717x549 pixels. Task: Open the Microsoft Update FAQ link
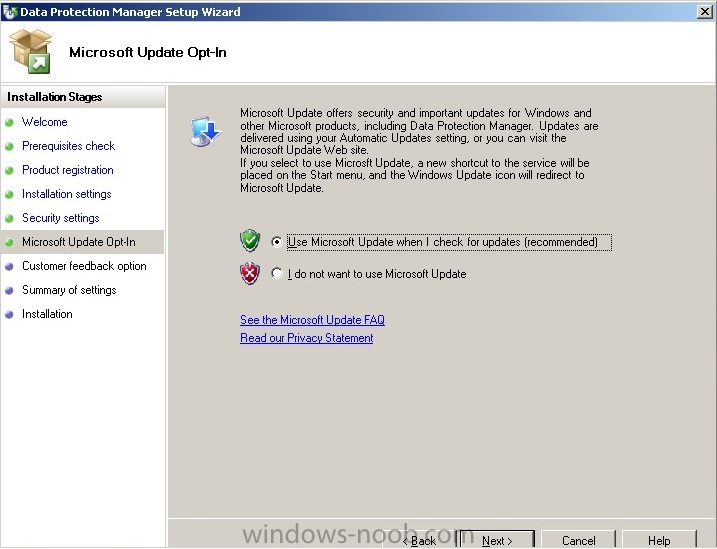tap(312, 320)
